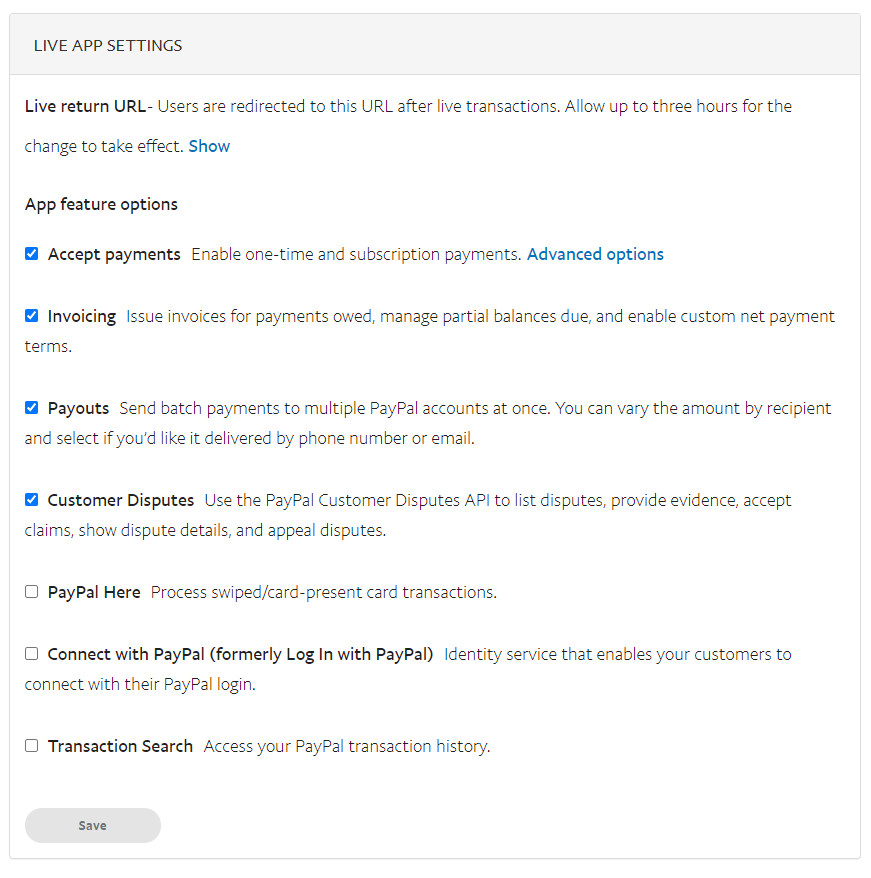The width and height of the screenshot is (871, 878).
Task: Disable Customer Disputes
Action: click(x=31, y=500)
